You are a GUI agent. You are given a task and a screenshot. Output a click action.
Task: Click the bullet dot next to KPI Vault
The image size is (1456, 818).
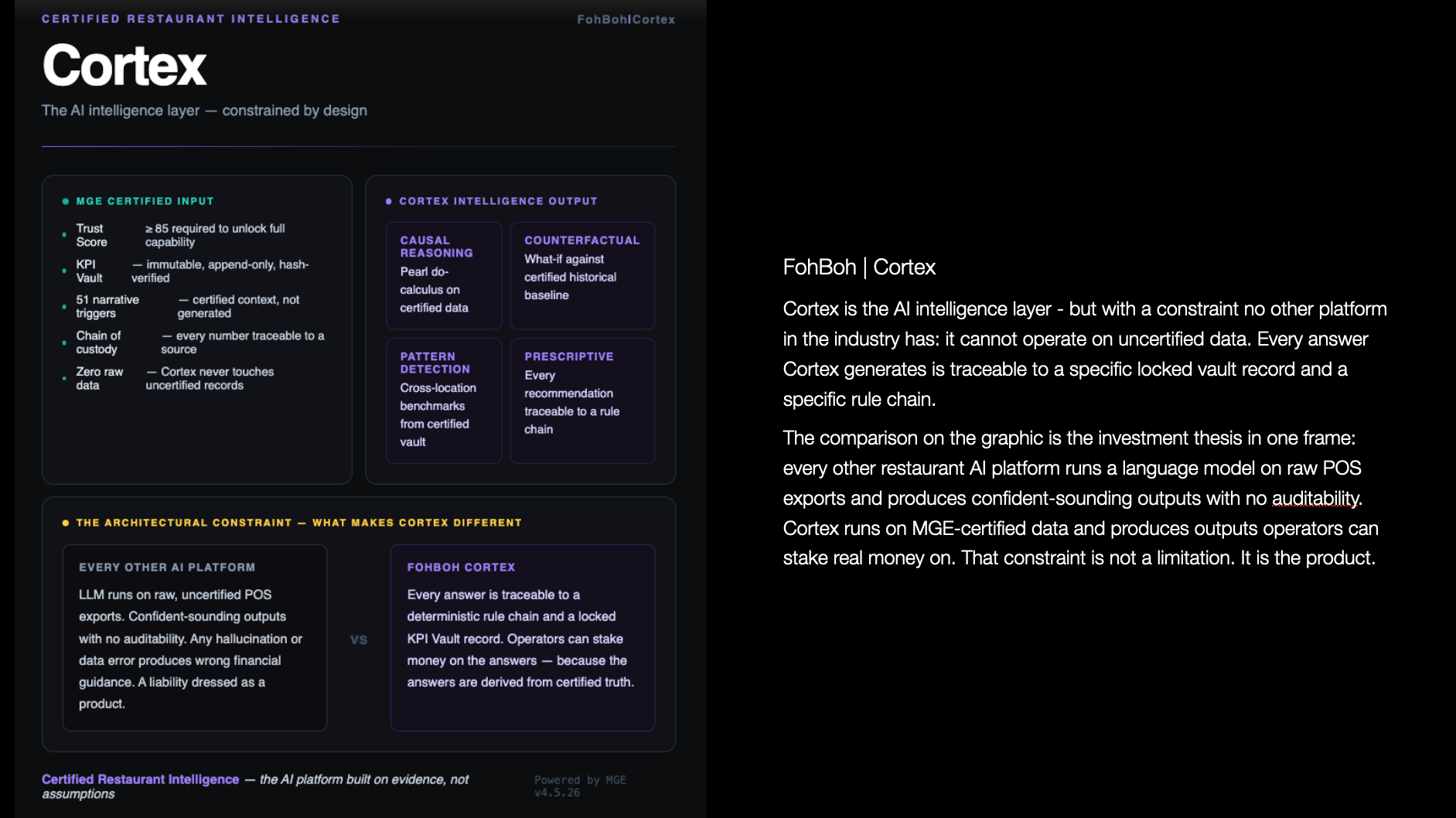point(64,271)
